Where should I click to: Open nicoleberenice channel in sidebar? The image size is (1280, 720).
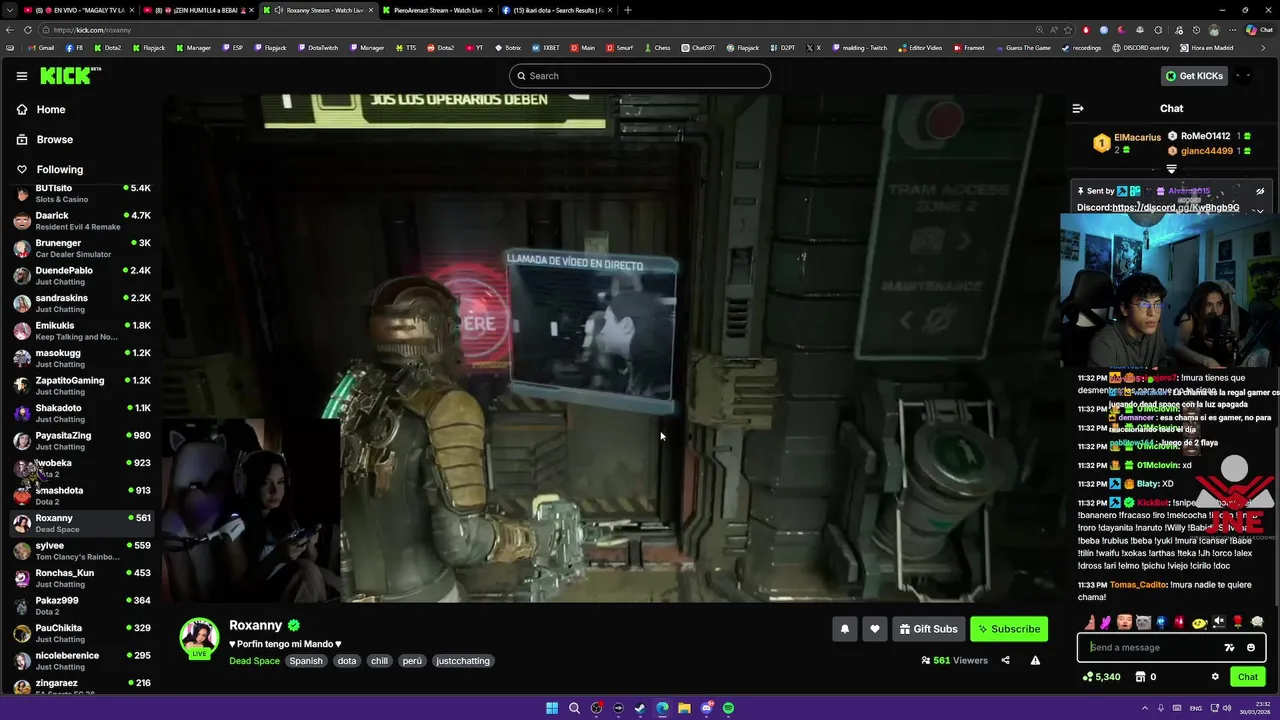click(x=82, y=661)
